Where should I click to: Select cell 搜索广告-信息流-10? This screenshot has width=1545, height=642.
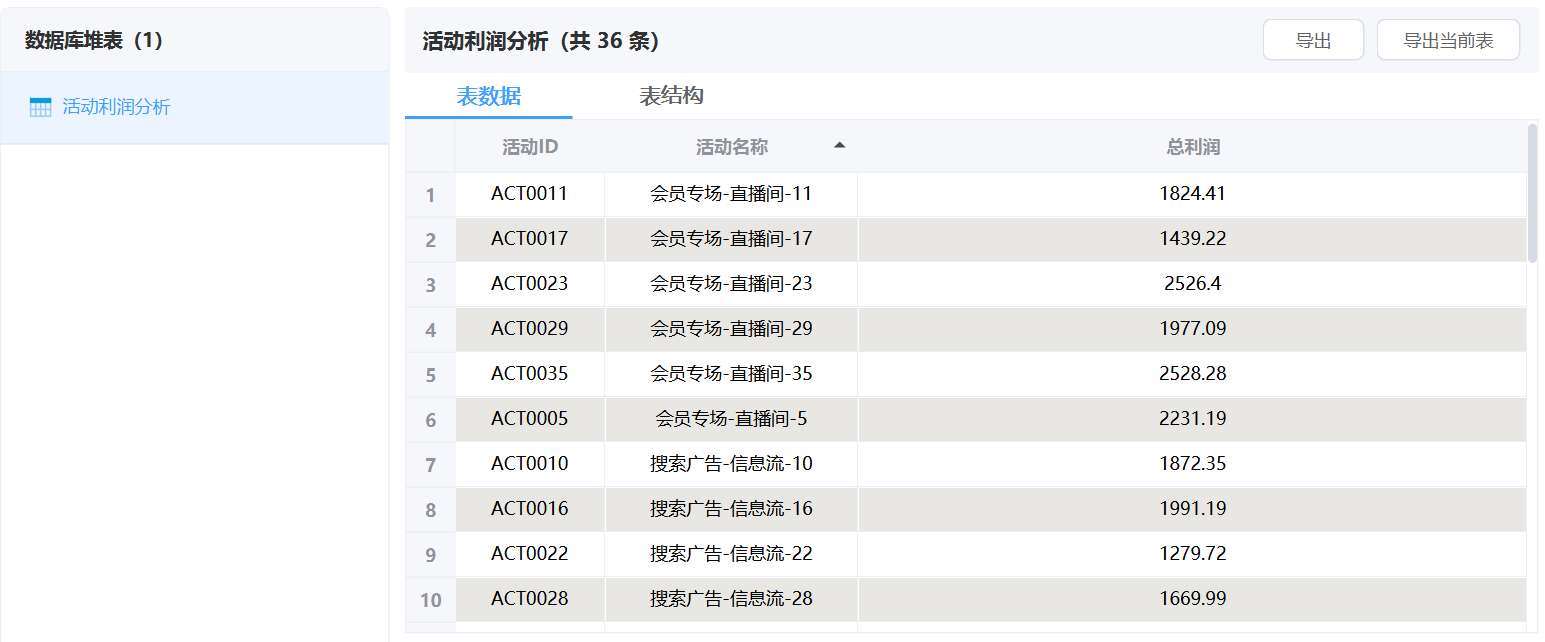pyautogui.click(x=731, y=464)
